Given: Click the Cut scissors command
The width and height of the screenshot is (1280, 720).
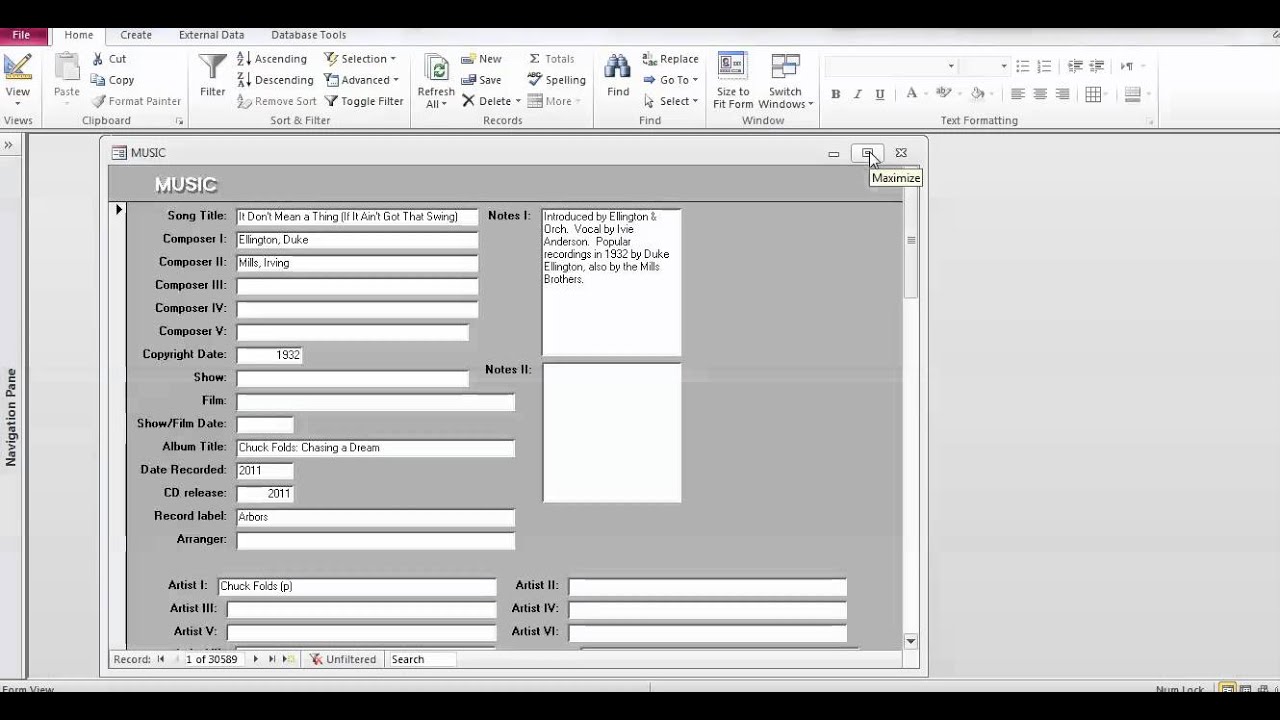Looking at the screenshot, I should click(x=109, y=59).
